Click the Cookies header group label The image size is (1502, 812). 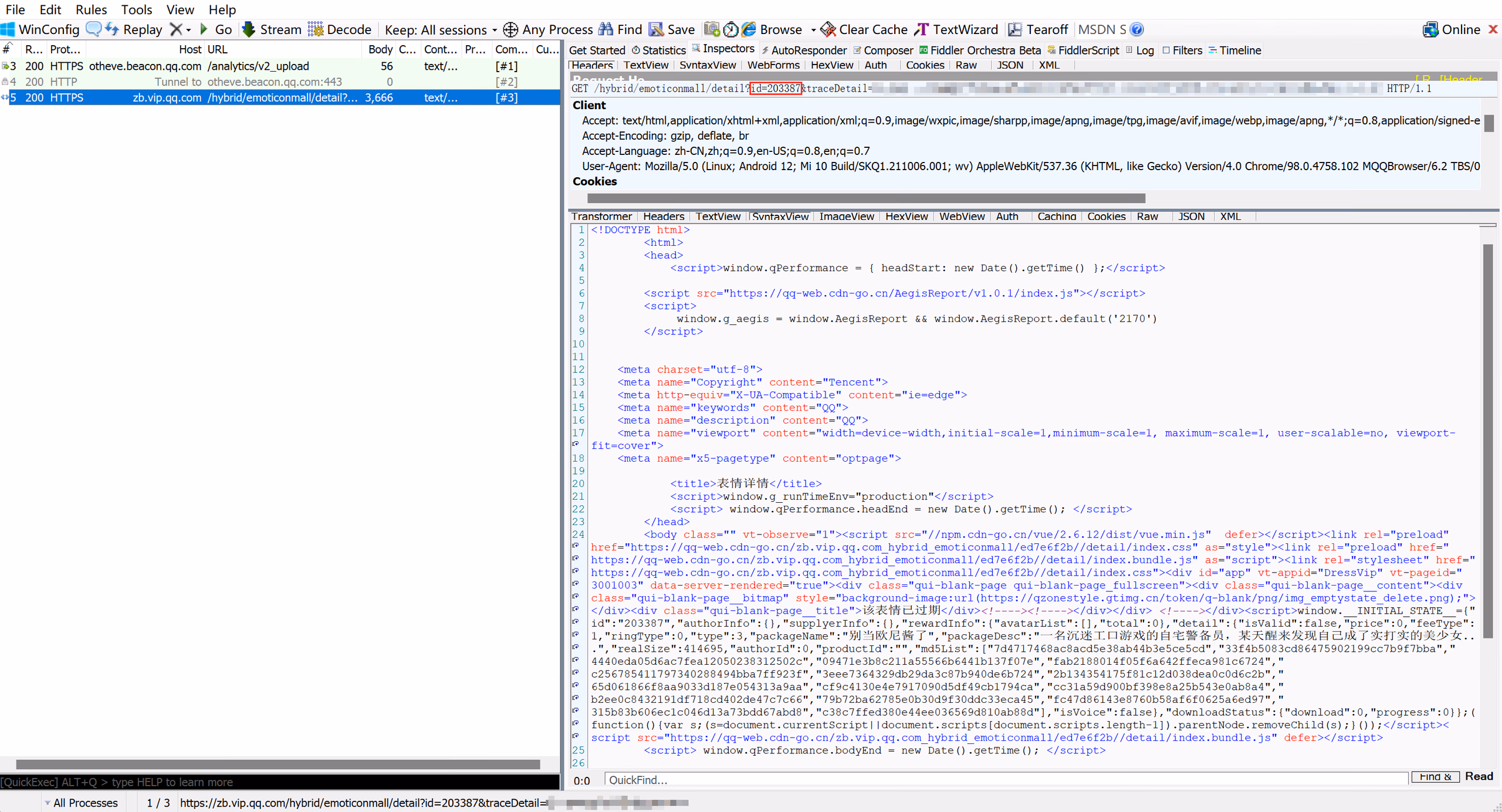tap(594, 182)
